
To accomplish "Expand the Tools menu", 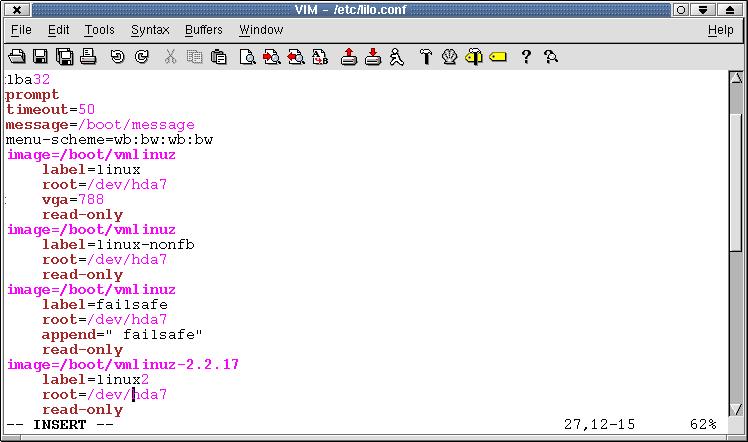I will click(x=99, y=30).
